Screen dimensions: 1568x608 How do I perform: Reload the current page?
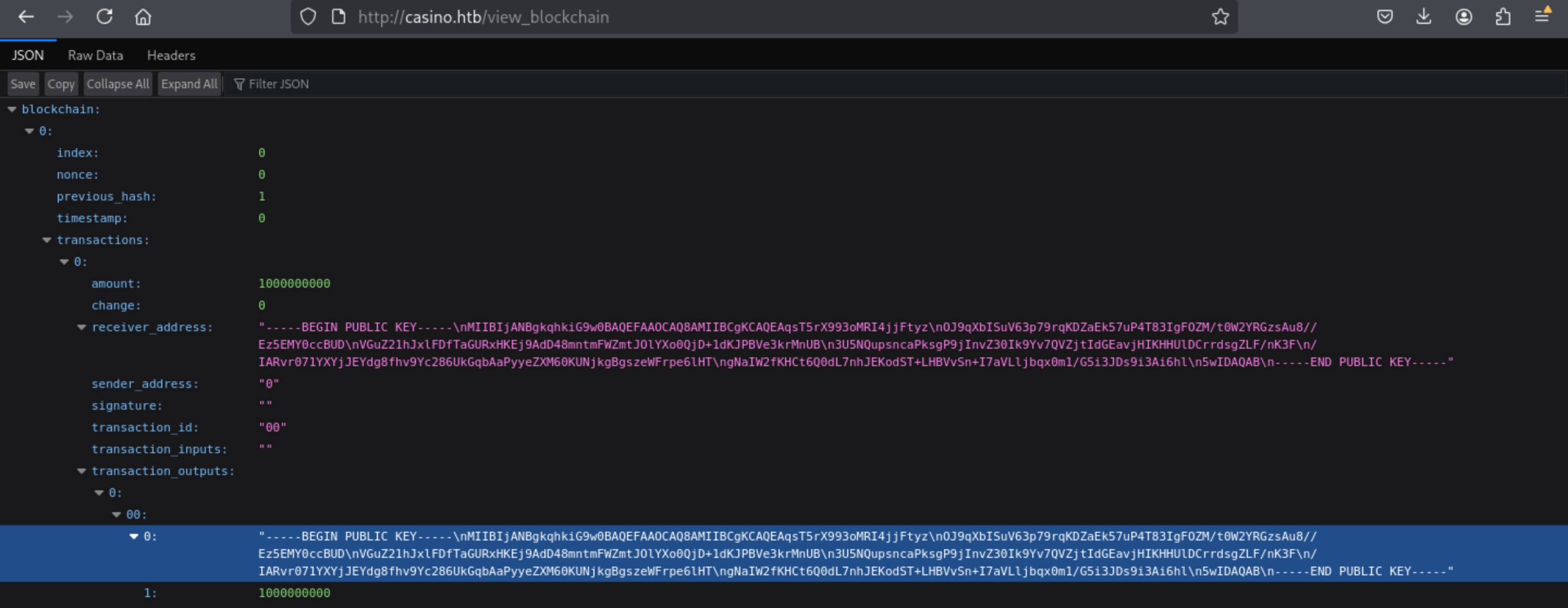point(104,16)
